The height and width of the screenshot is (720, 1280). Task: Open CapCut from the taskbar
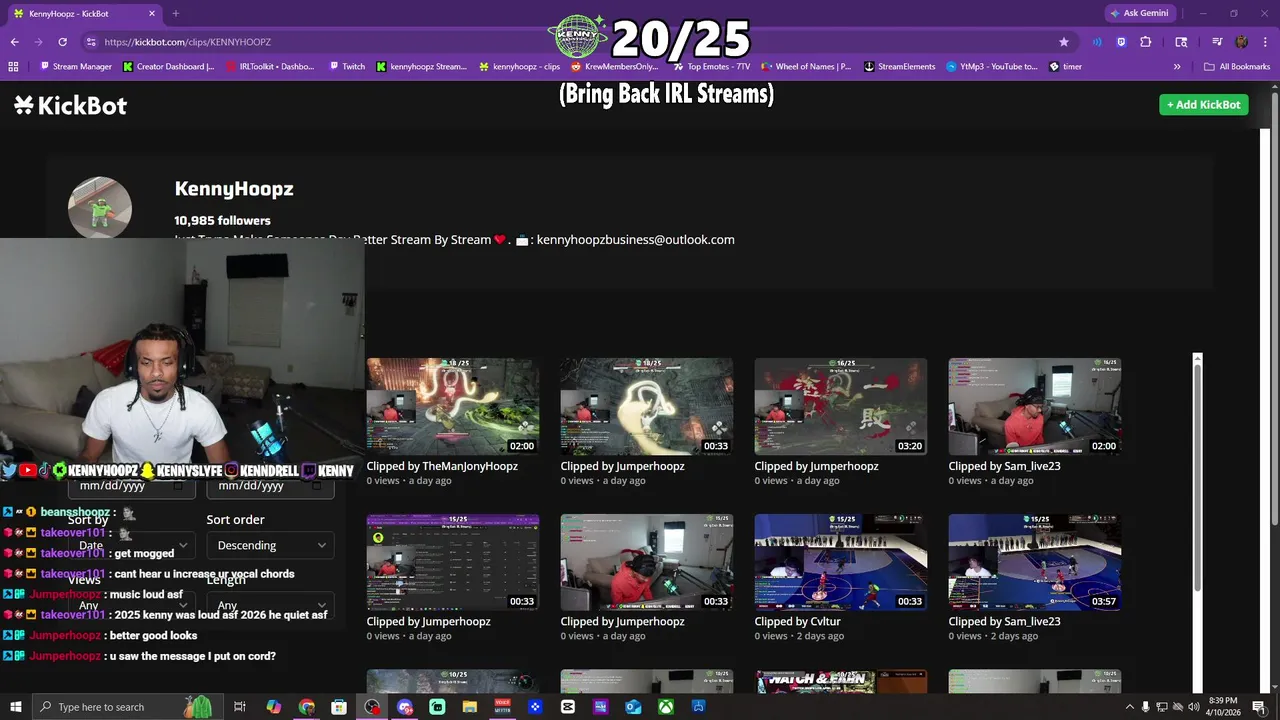point(568,707)
